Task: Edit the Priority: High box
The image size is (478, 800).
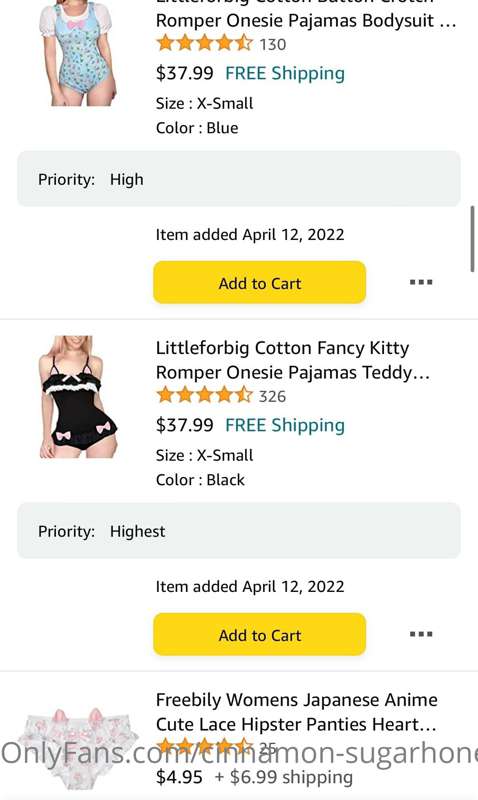Action: [x=239, y=179]
